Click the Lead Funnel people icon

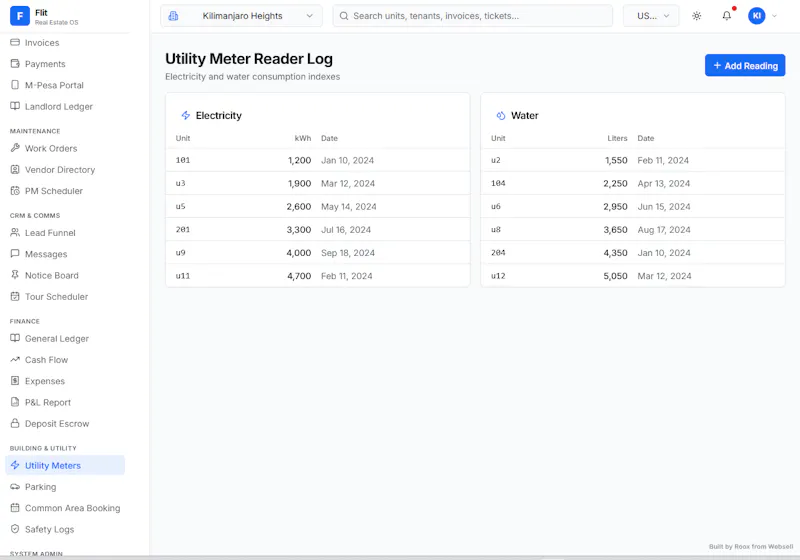[x=15, y=233]
